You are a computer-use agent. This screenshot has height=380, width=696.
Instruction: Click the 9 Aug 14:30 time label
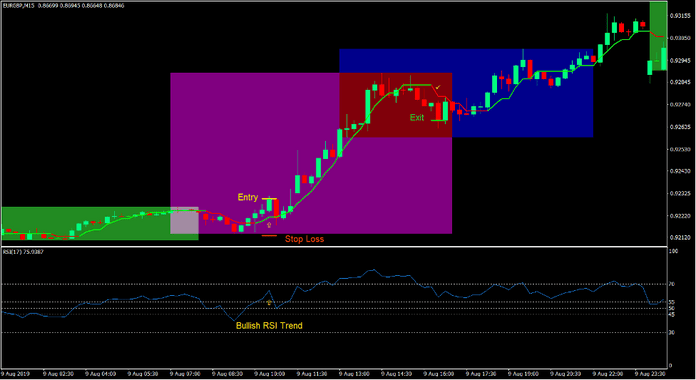click(x=396, y=374)
